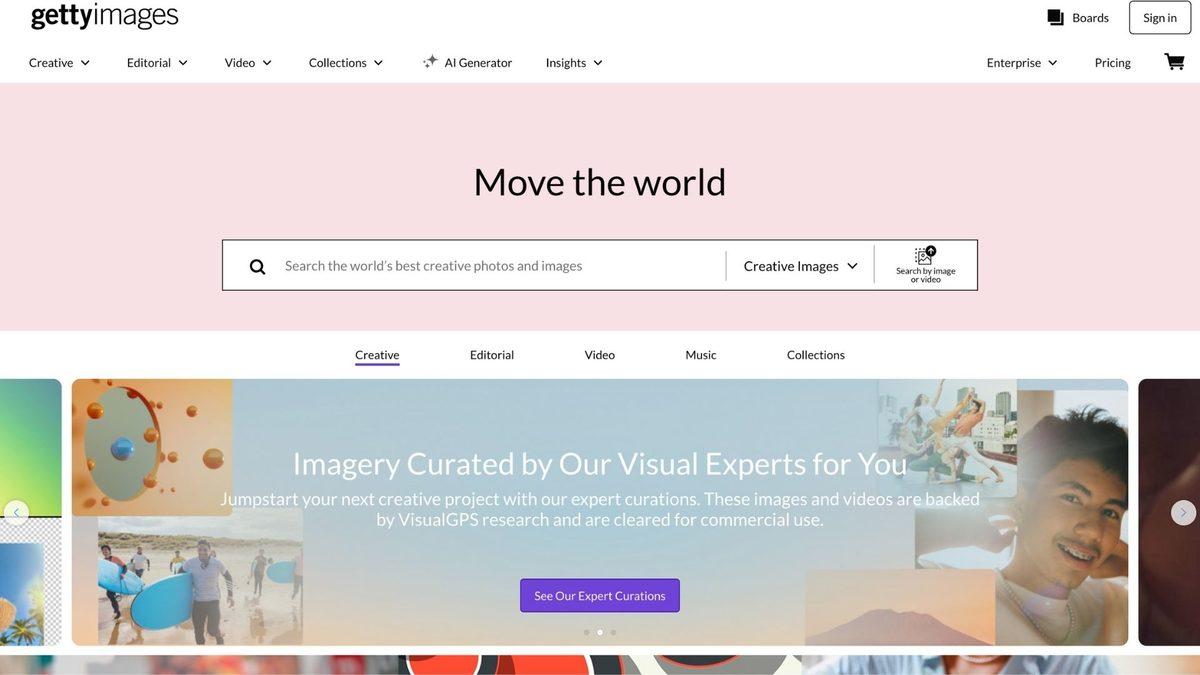Viewport: 1200px width, 675px height.
Task: Click the Sign in button
Action: [x=1160, y=18]
